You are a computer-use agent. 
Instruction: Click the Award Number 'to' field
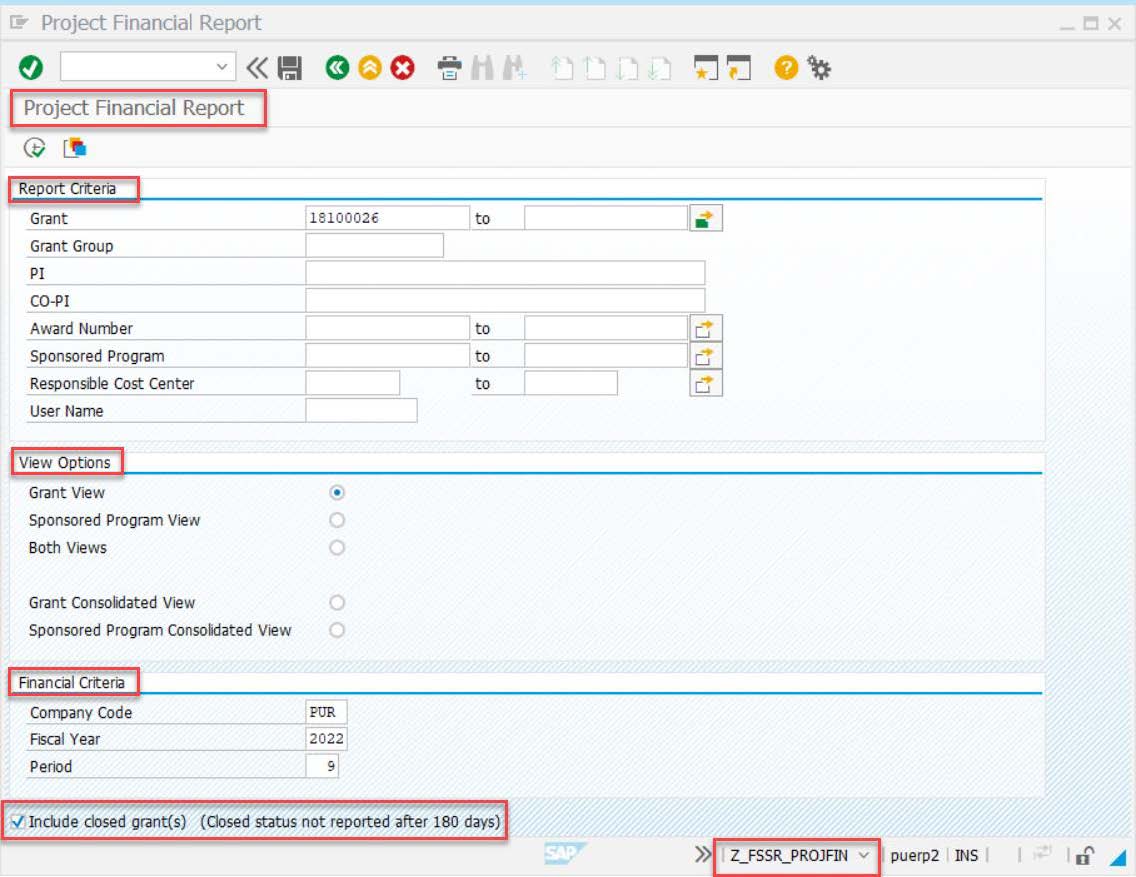coord(606,328)
